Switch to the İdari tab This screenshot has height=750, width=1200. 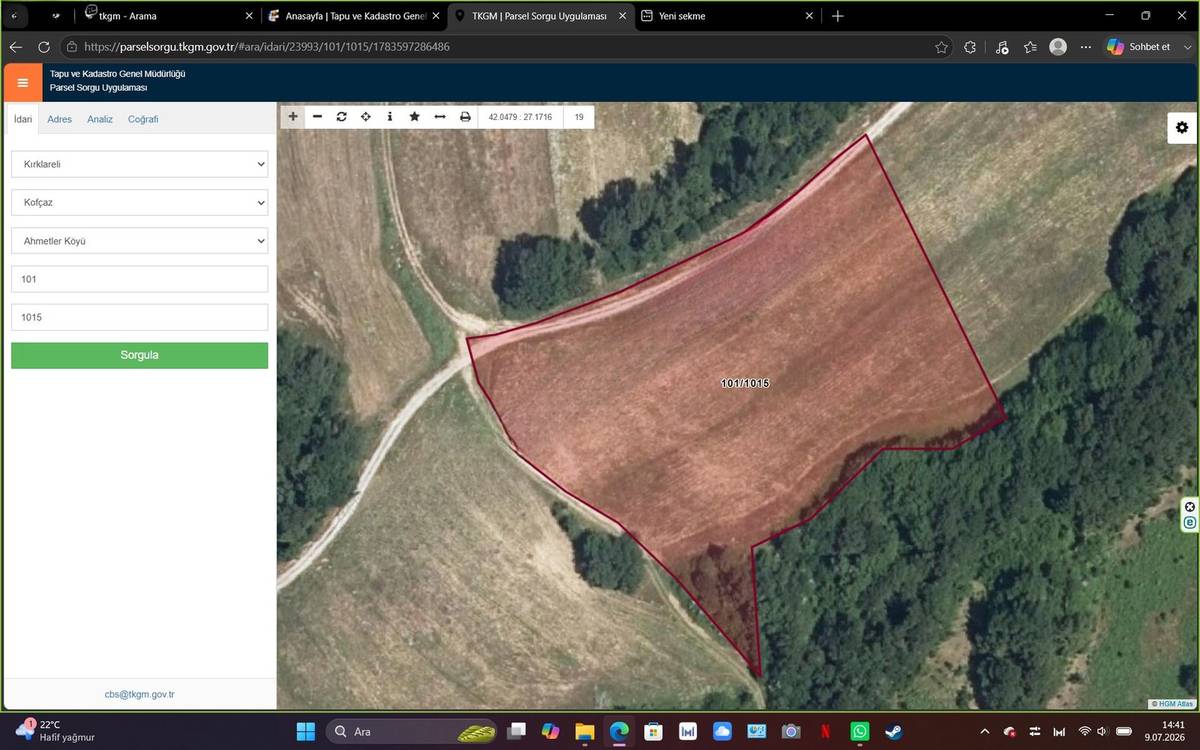coord(23,119)
